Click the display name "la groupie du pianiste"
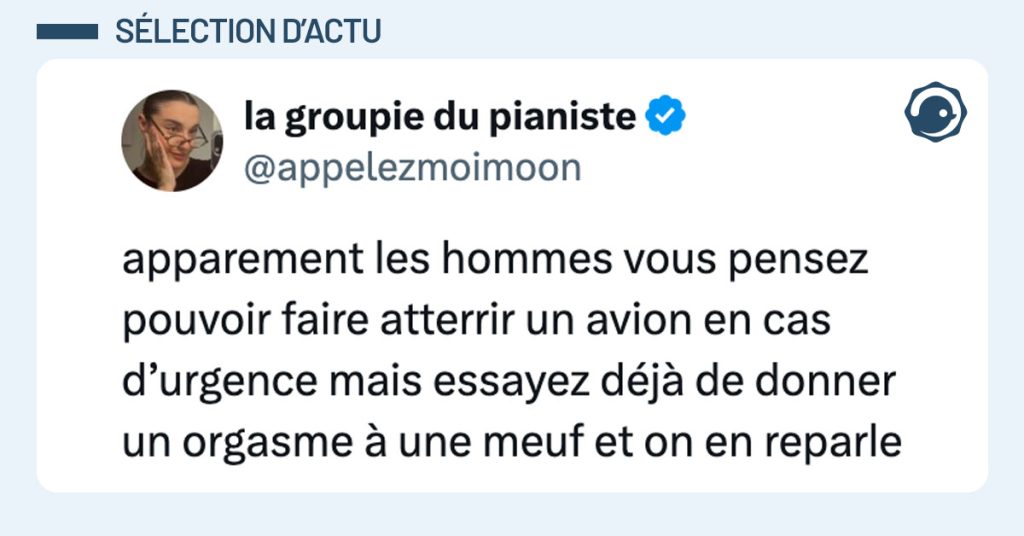Image resolution: width=1024 pixels, height=536 pixels. (440, 118)
